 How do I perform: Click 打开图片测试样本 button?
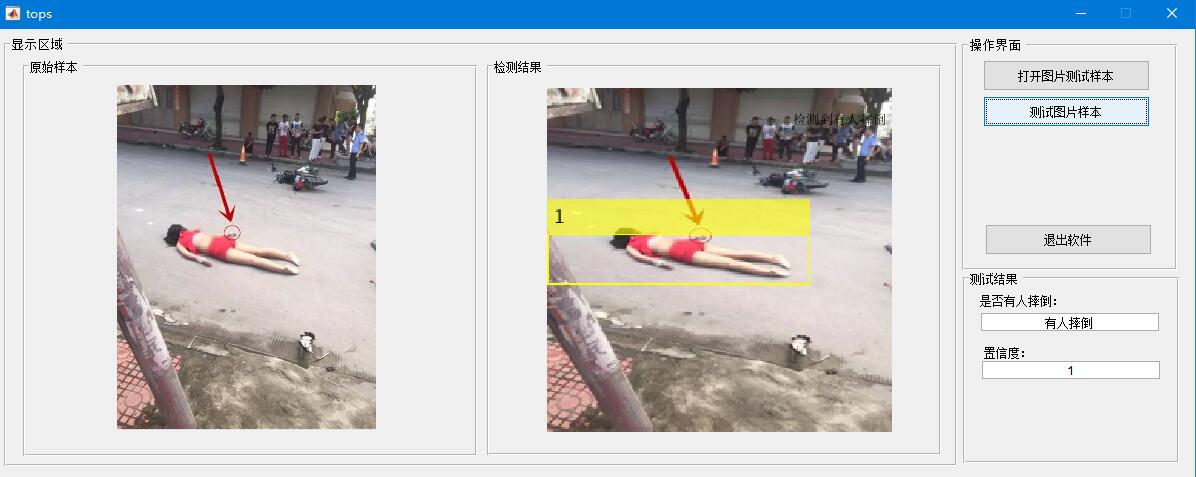pyautogui.click(x=1066, y=76)
